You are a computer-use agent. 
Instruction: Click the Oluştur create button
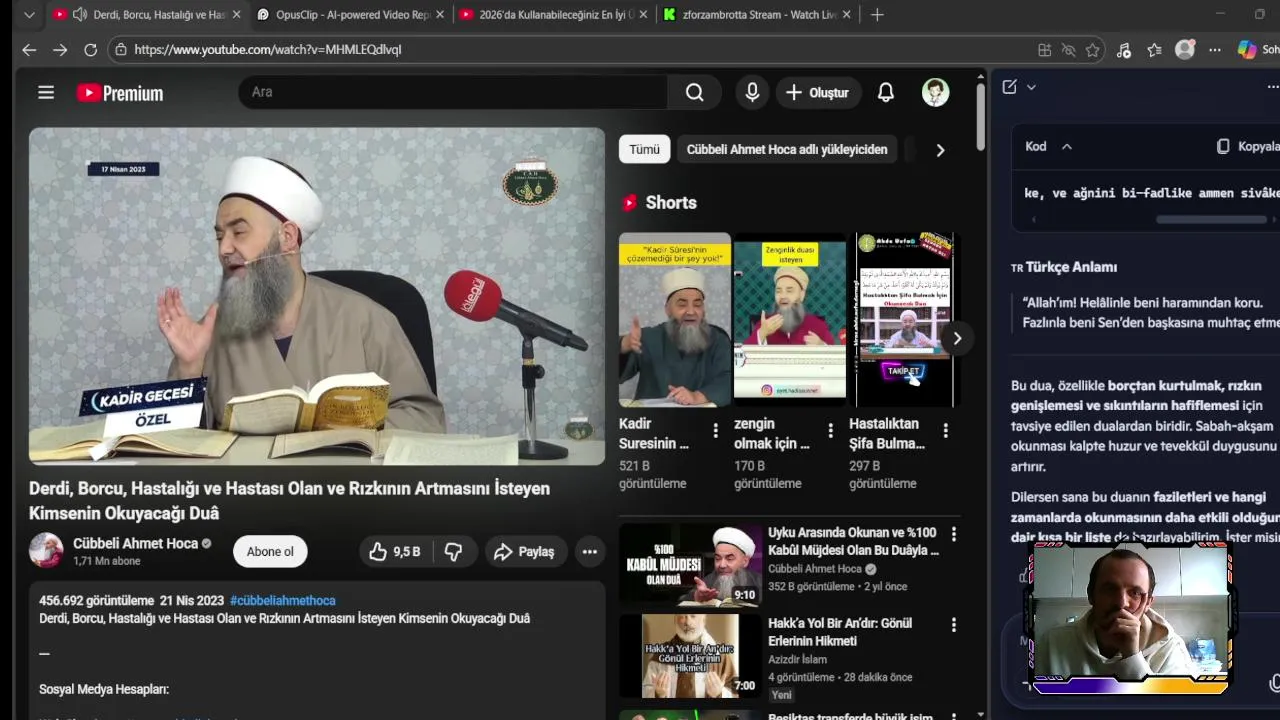pos(817,92)
